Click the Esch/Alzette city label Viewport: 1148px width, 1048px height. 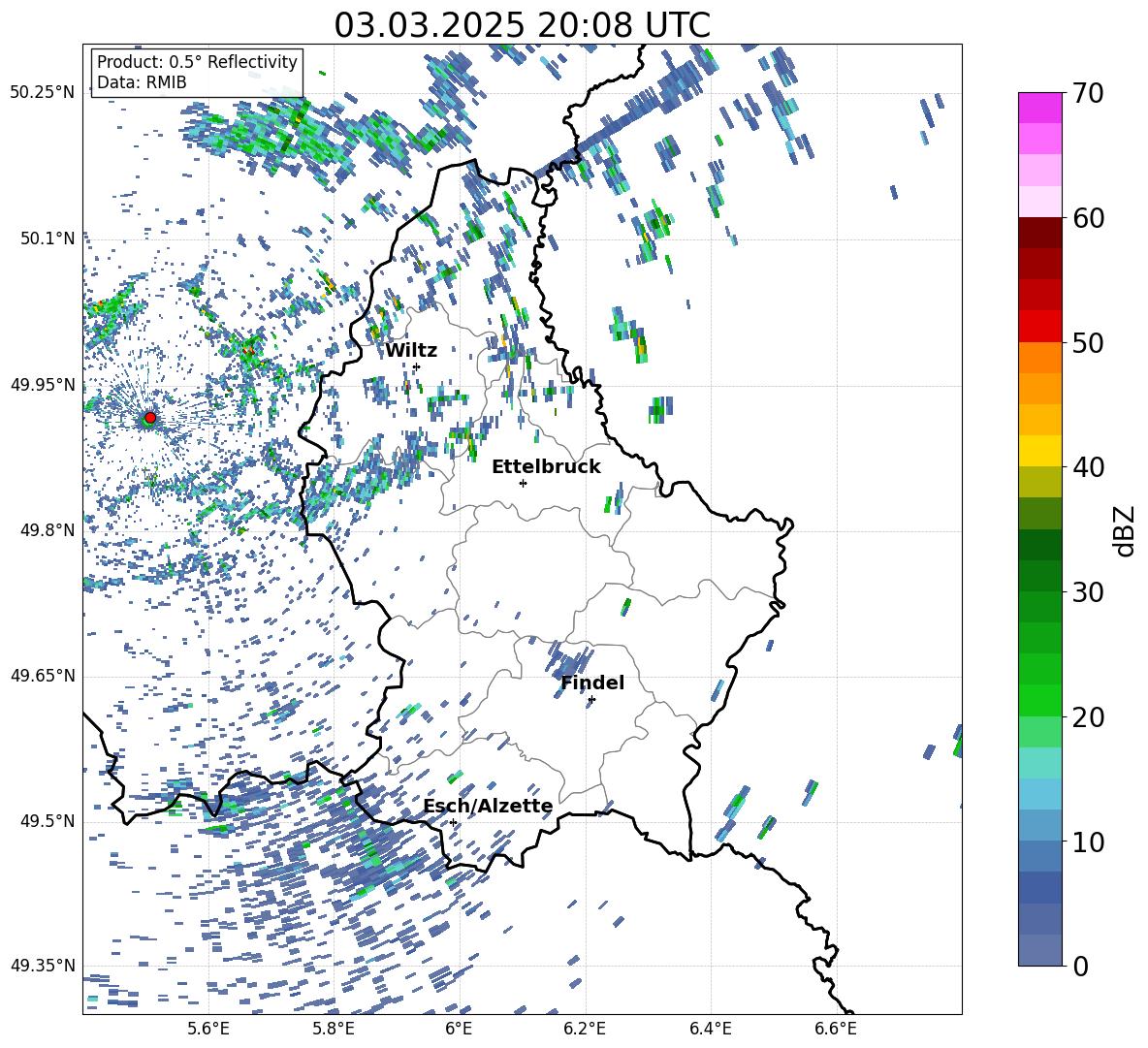489,807
